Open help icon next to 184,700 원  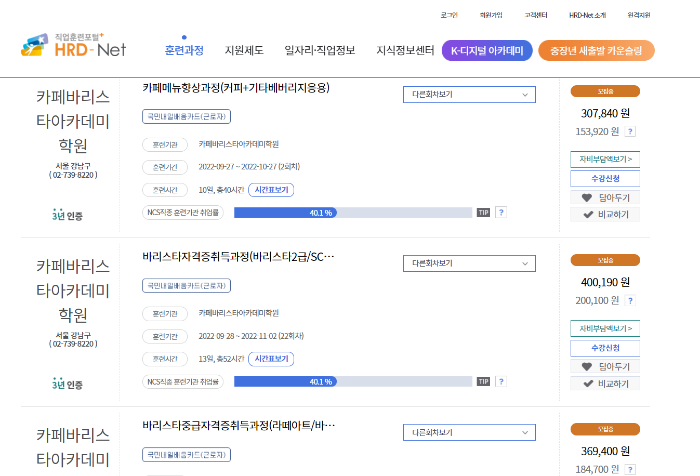click(630, 469)
